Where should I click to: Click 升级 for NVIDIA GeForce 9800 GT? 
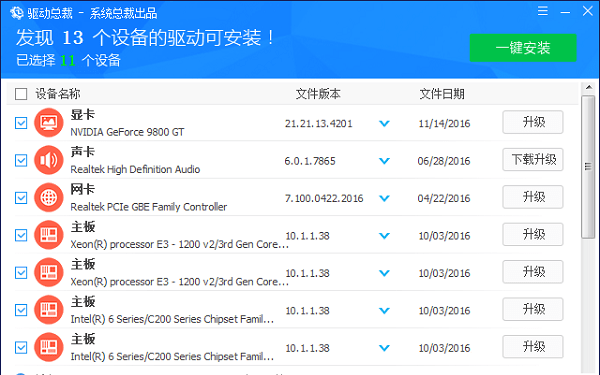point(533,122)
